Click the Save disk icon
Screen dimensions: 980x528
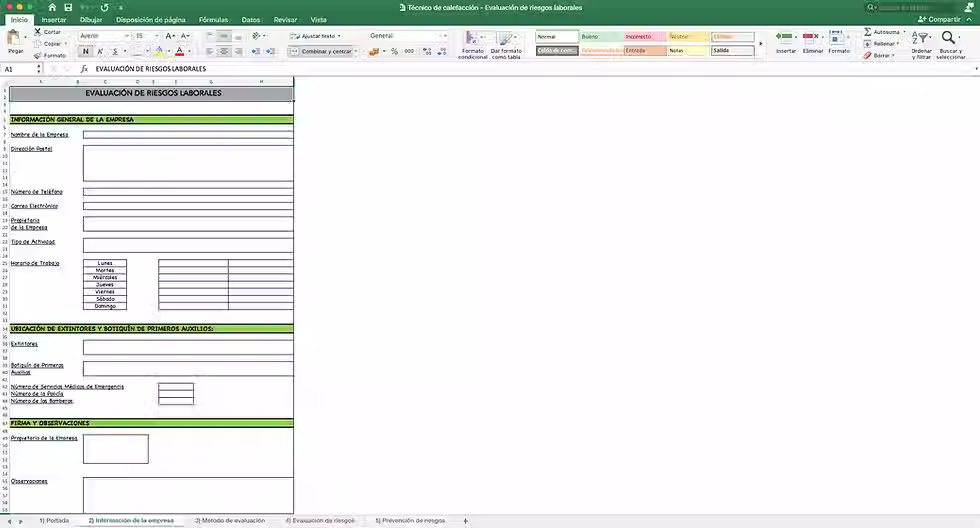(68, 7)
